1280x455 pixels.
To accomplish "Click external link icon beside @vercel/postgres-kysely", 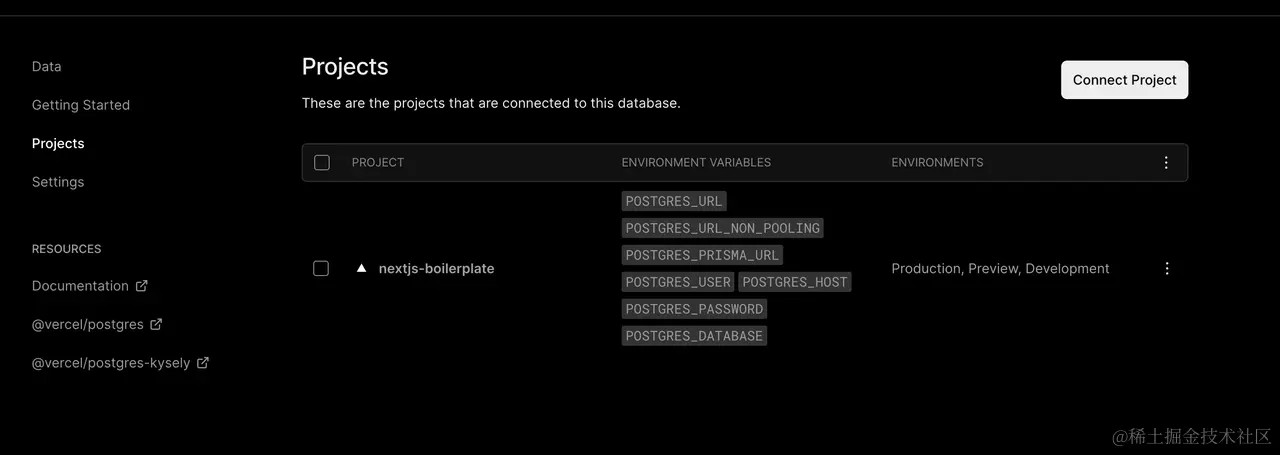I will click(203, 363).
